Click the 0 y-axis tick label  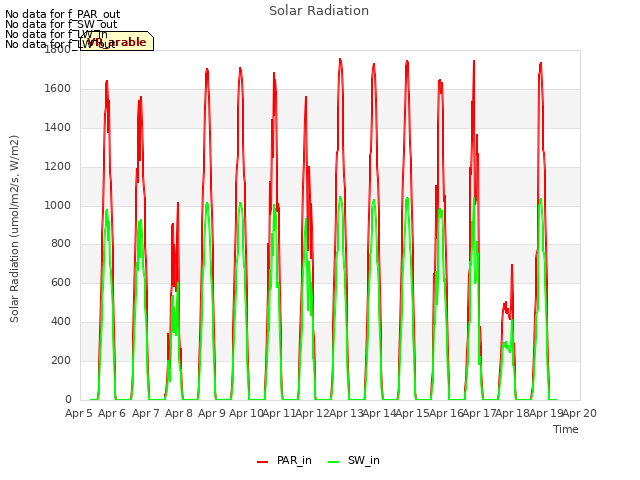pos(68,399)
